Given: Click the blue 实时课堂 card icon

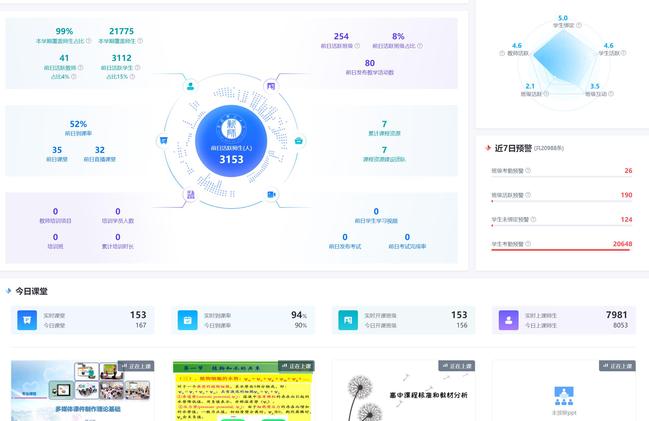Looking at the screenshot, I should [27, 320].
